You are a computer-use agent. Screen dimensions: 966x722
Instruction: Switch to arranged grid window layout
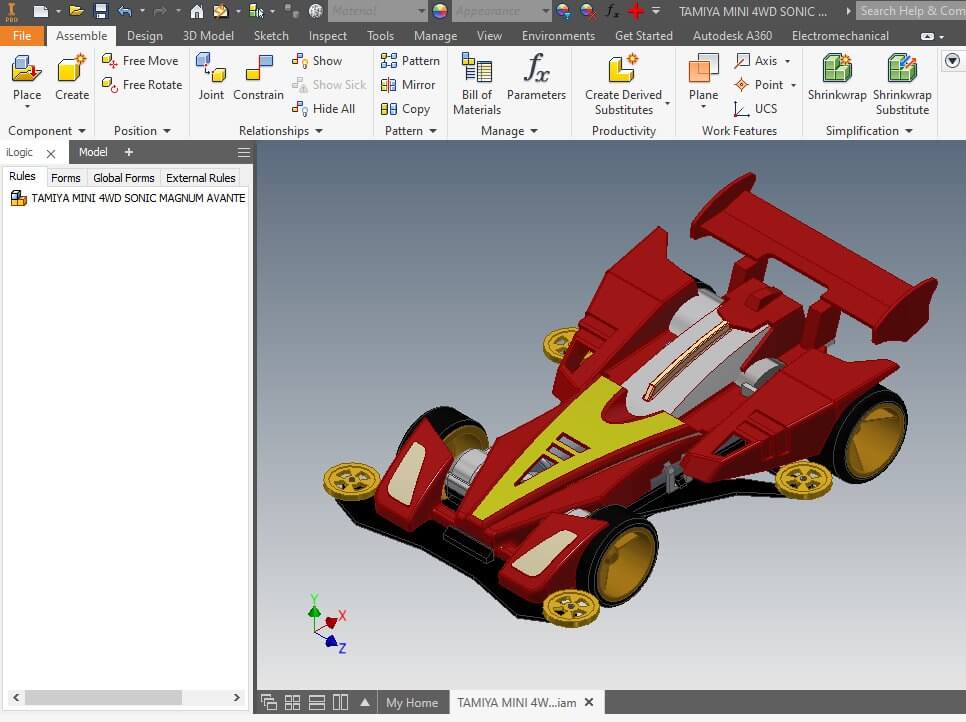[x=293, y=702]
